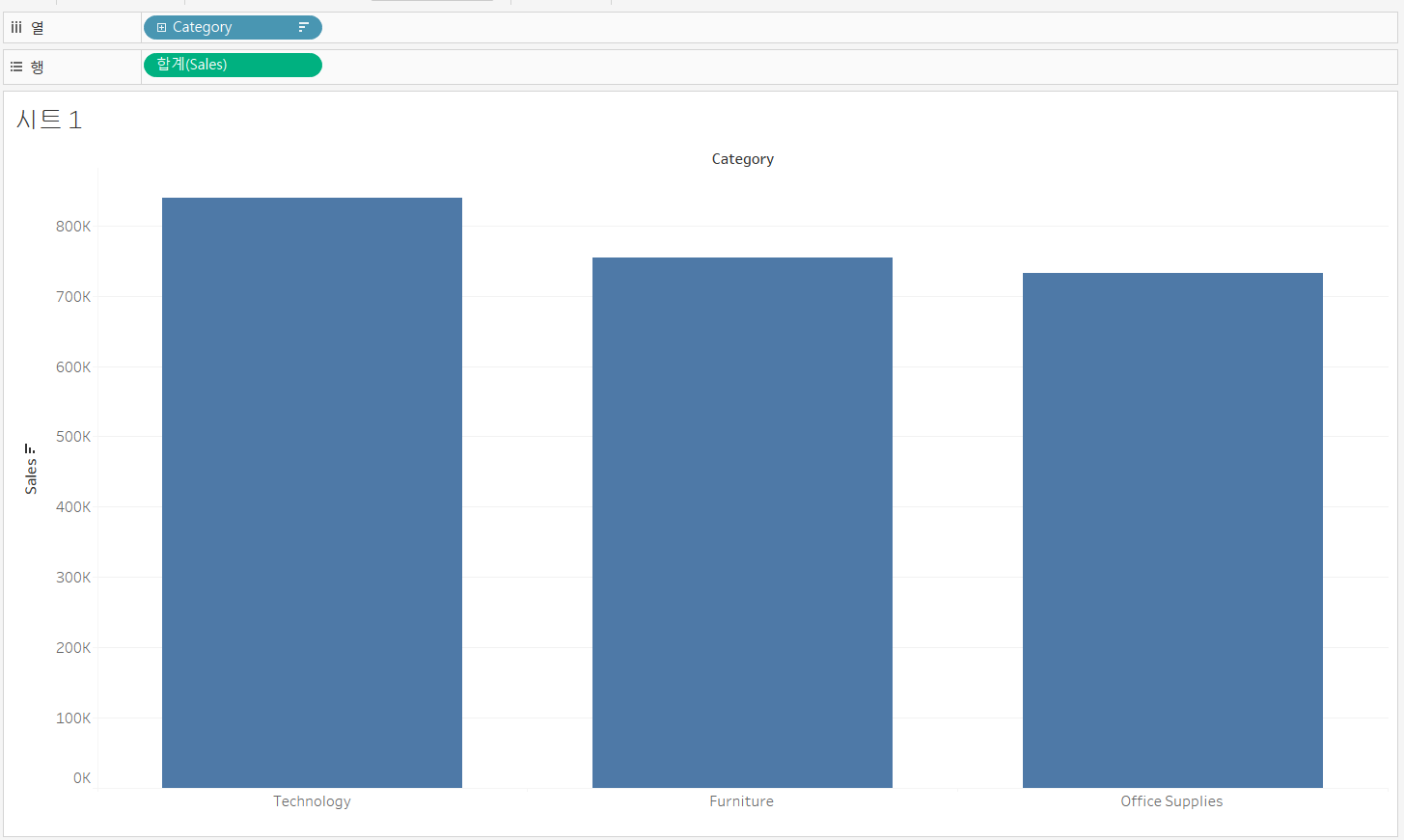Click the sort icon above the Sales axis label

tap(30, 448)
